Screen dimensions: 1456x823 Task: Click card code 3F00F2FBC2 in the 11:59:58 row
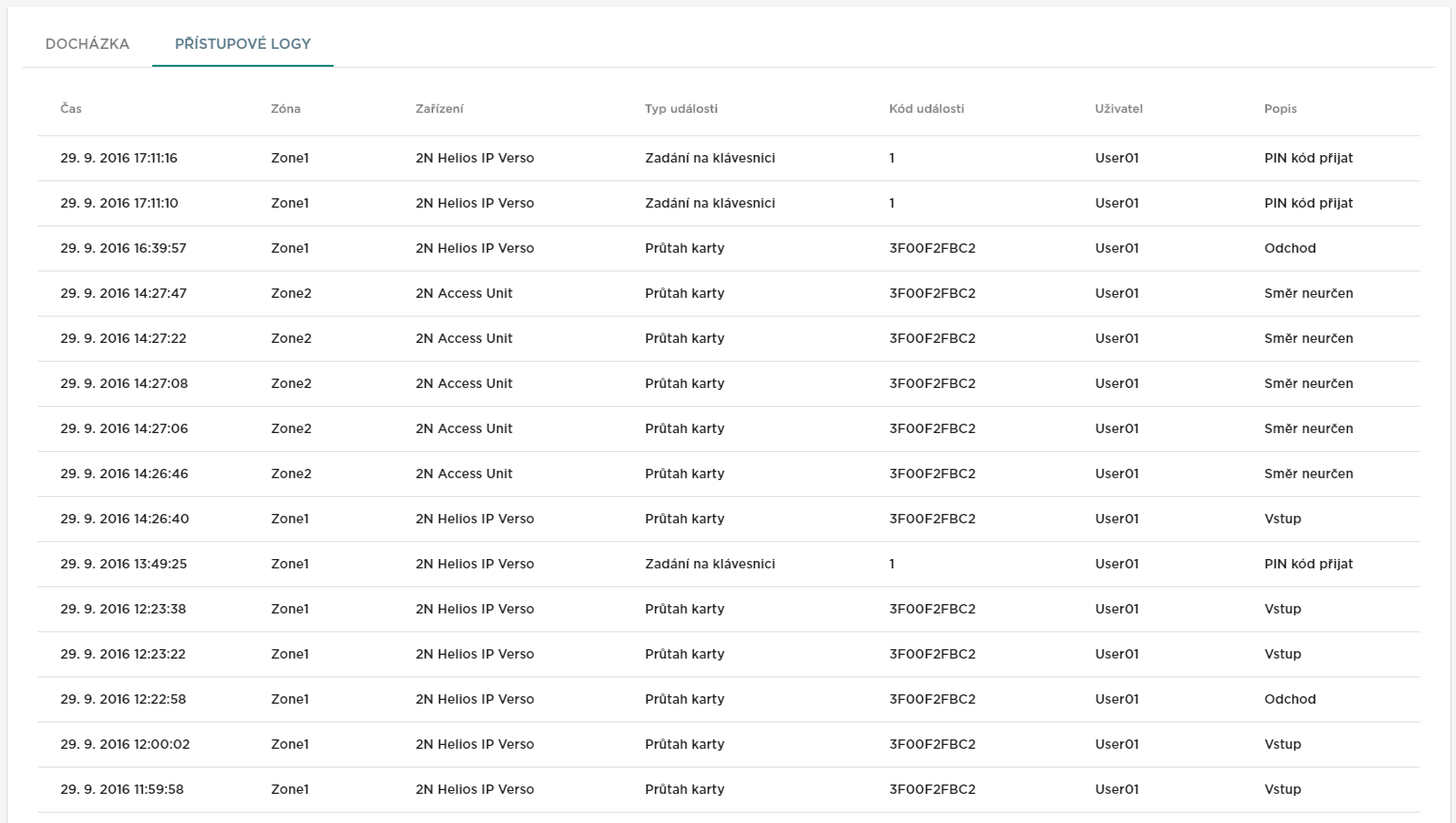(932, 789)
